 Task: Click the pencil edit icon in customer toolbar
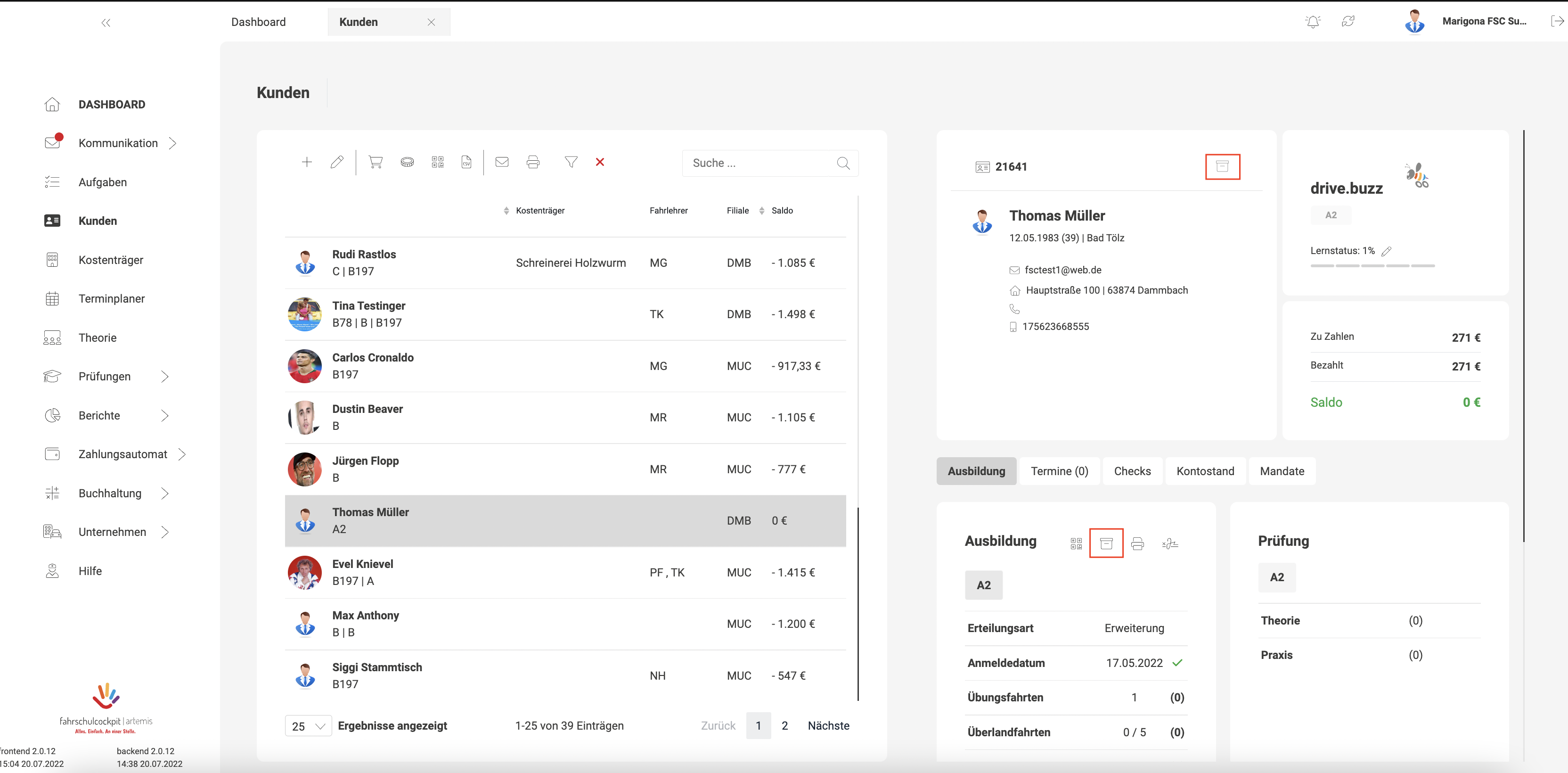[x=336, y=162]
